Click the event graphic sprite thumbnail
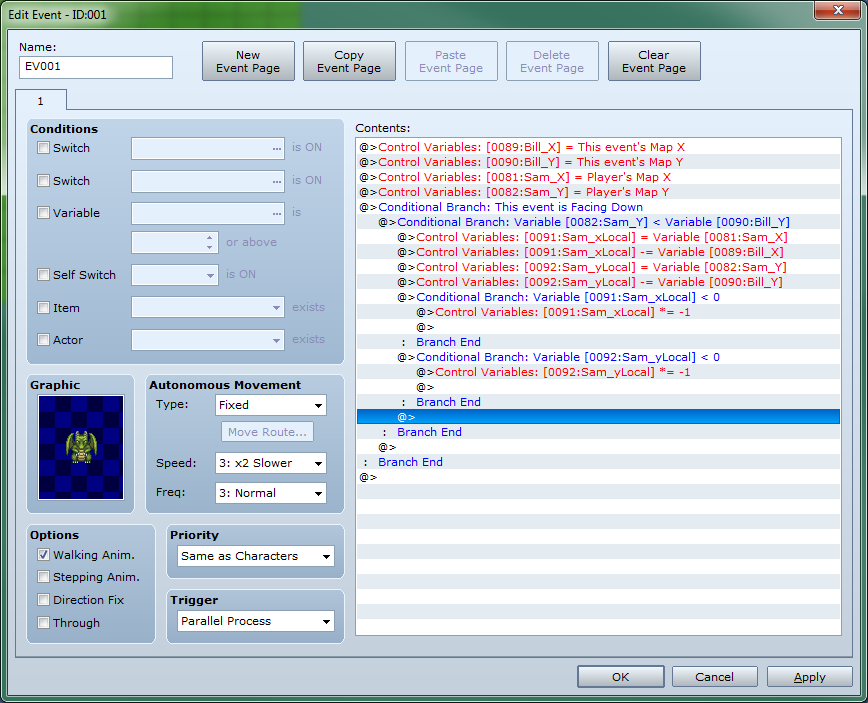 pos(81,447)
